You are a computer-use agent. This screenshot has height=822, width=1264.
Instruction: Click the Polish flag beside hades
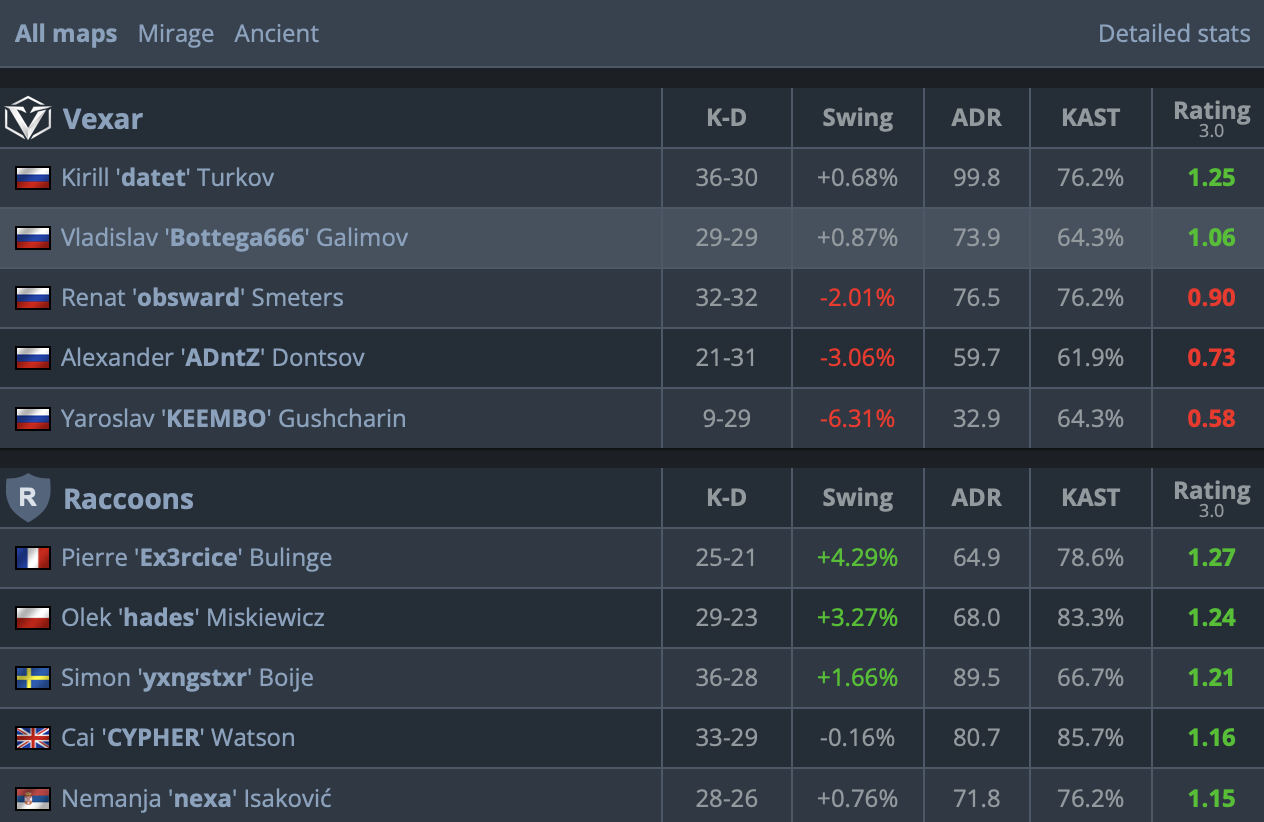(33, 618)
